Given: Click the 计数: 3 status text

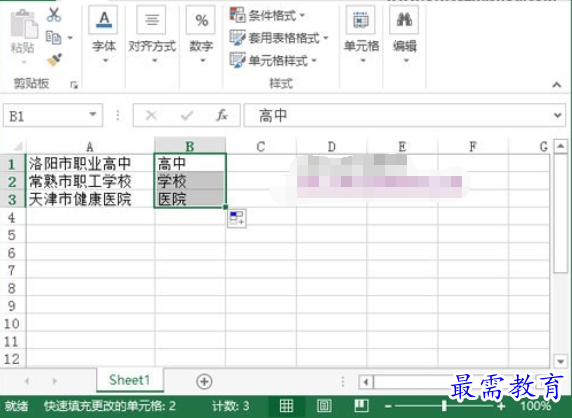Looking at the screenshot, I should click(x=231, y=406).
